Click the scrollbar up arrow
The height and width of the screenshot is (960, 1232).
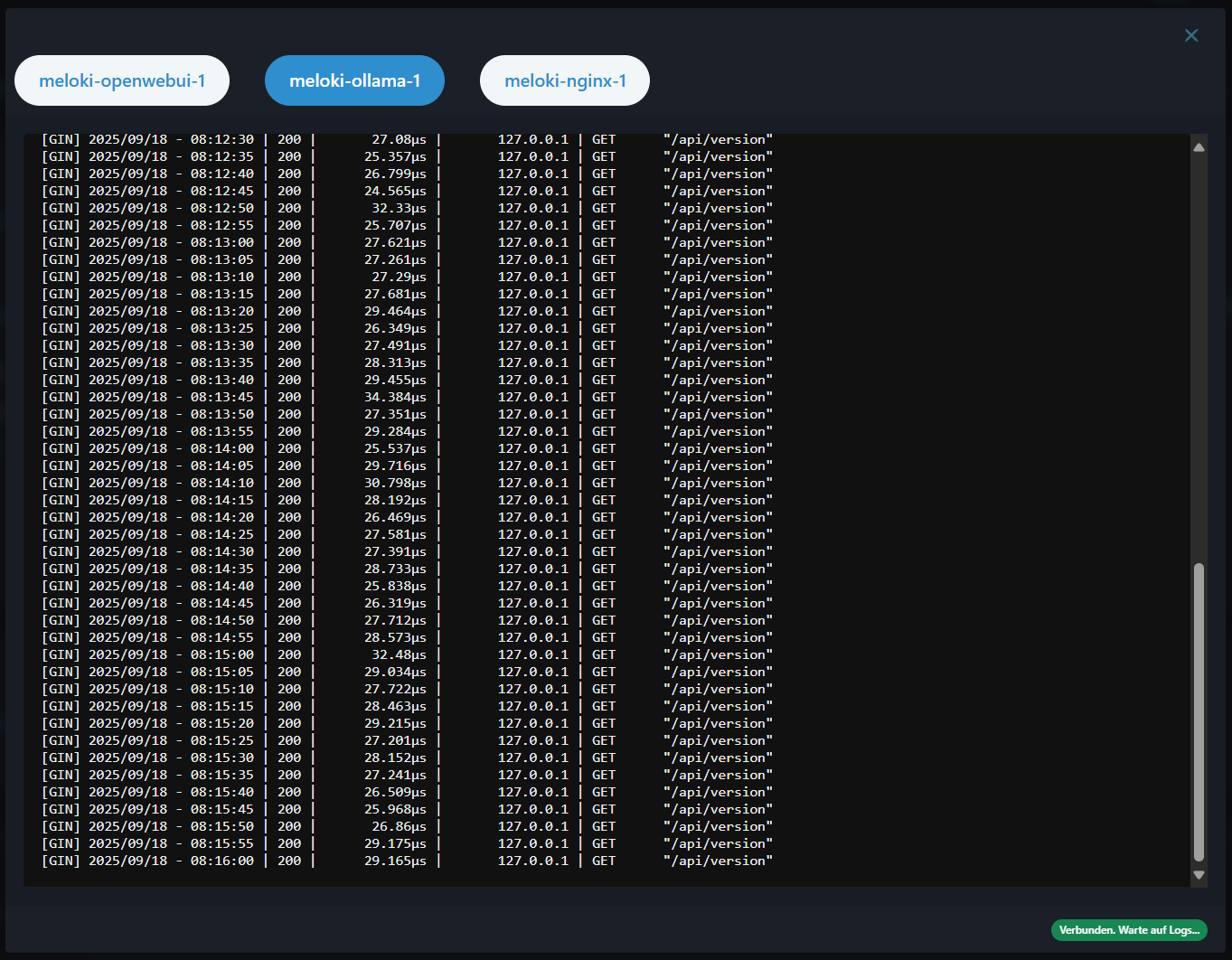coord(1199,147)
